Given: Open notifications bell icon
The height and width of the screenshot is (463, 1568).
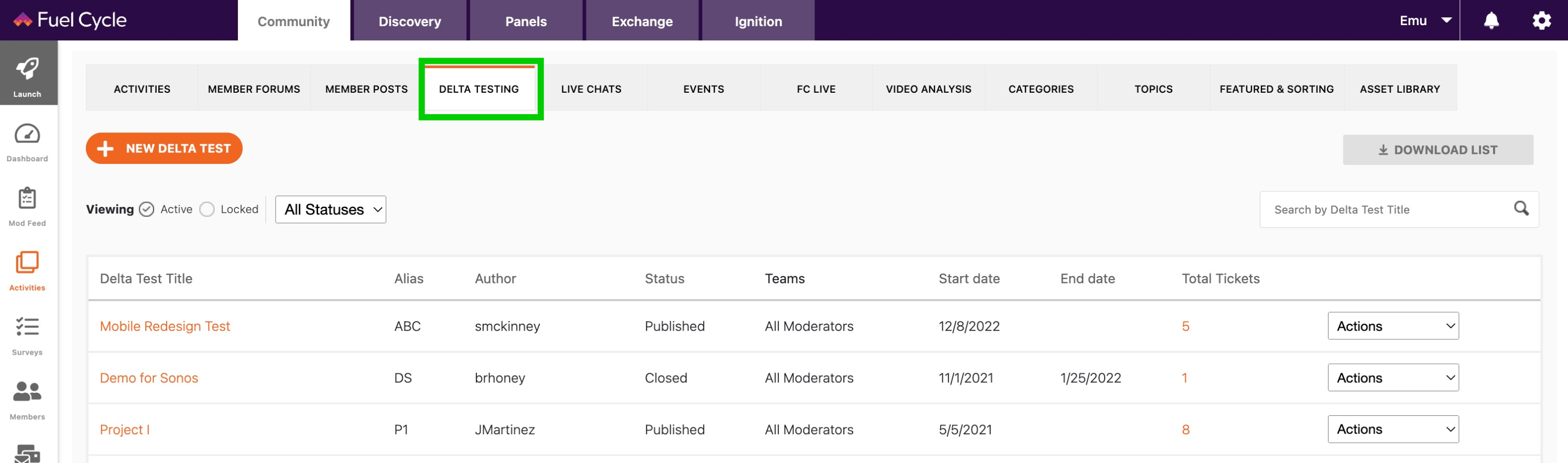Looking at the screenshot, I should [x=1490, y=20].
